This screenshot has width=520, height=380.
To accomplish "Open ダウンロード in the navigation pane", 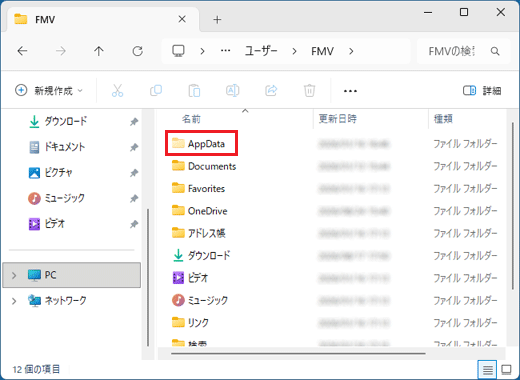I will (x=66, y=121).
